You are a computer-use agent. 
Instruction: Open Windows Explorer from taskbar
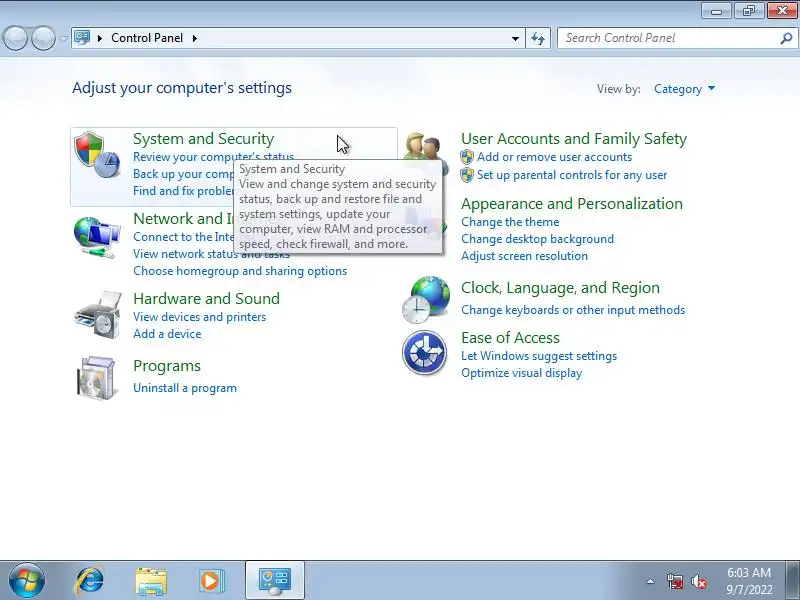tap(151, 581)
